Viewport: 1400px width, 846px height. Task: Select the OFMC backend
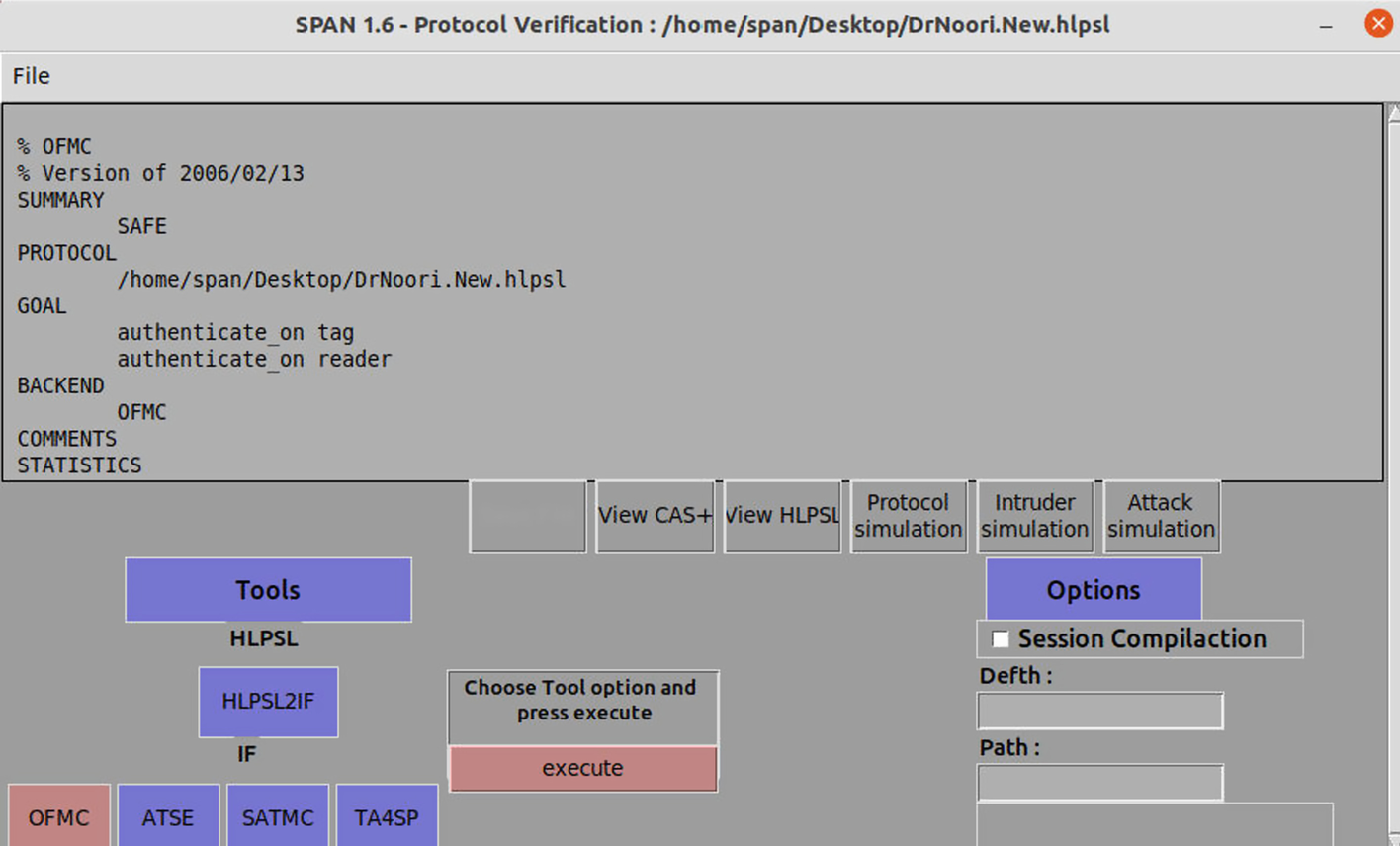pos(59,816)
